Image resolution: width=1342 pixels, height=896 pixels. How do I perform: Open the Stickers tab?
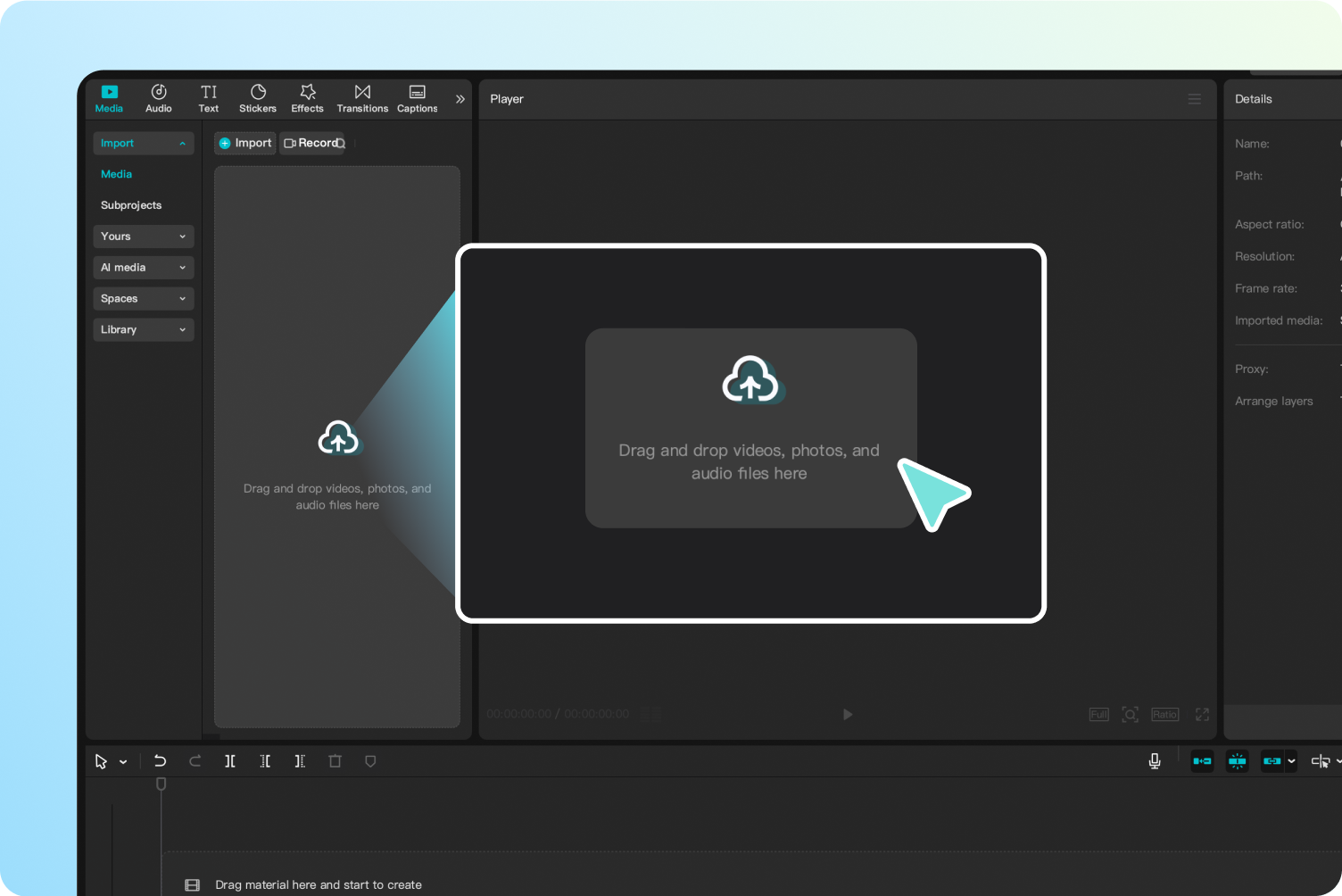tap(258, 98)
